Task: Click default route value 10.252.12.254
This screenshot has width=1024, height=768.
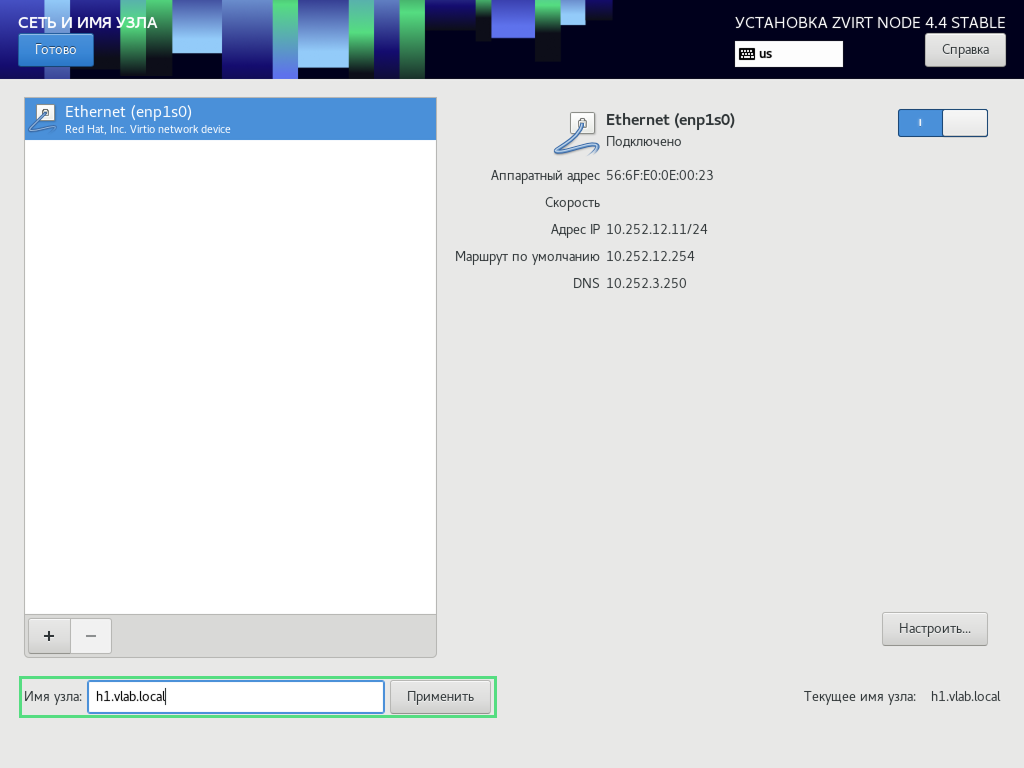Action: click(x=650, y=256)
